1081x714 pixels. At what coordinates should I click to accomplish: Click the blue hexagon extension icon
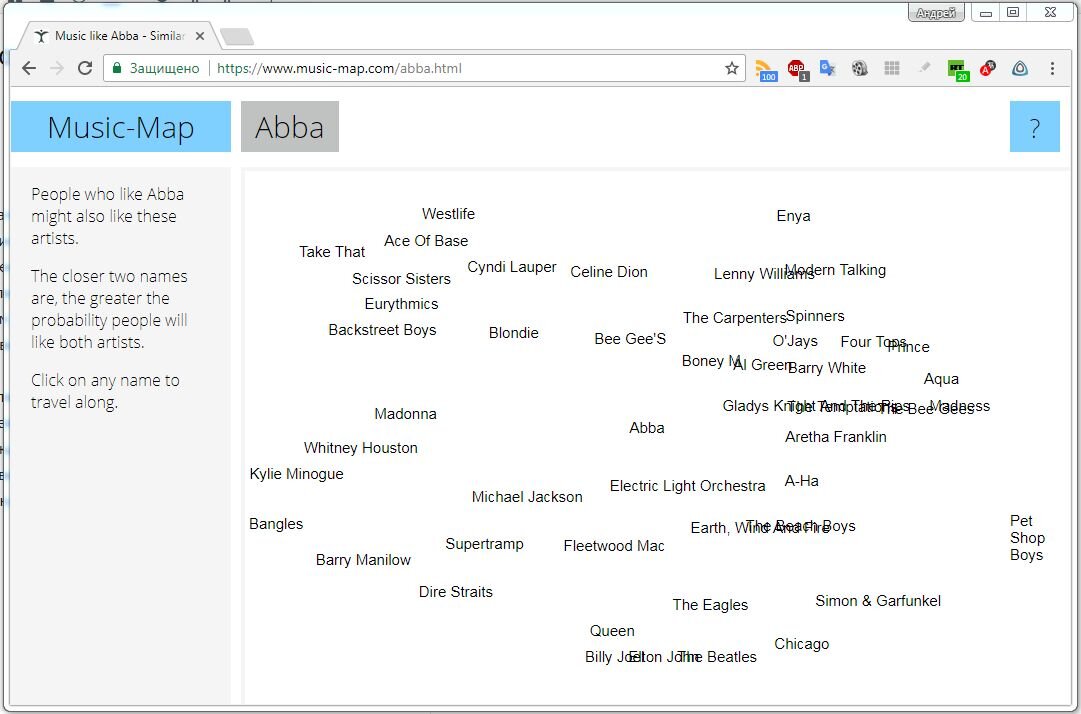(x=1020, y=68)
